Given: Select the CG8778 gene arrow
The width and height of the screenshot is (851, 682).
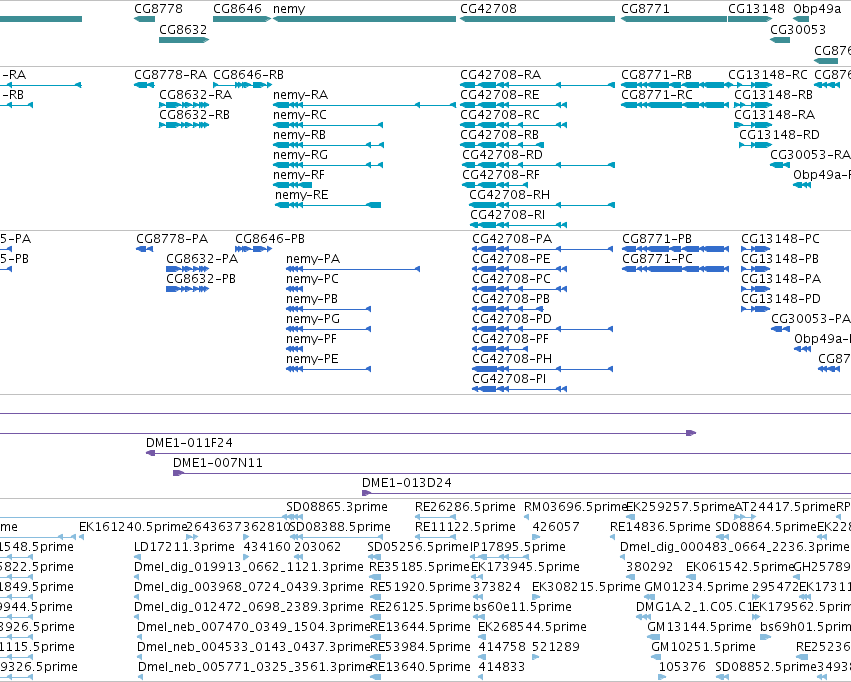Looking at the screenshot, I should click(x=144, y=19).
